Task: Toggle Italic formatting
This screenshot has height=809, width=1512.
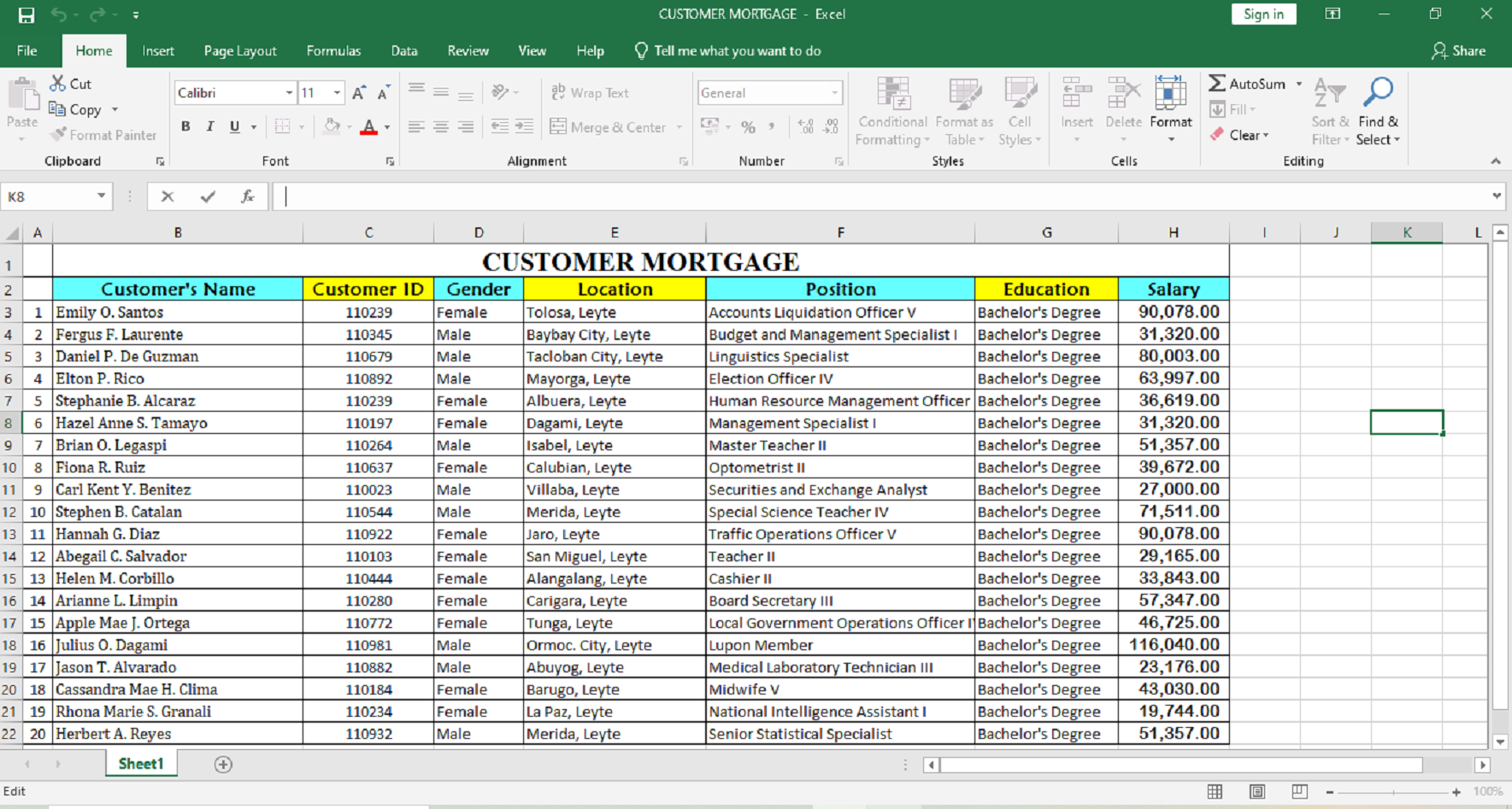Action: pos(209,126)
